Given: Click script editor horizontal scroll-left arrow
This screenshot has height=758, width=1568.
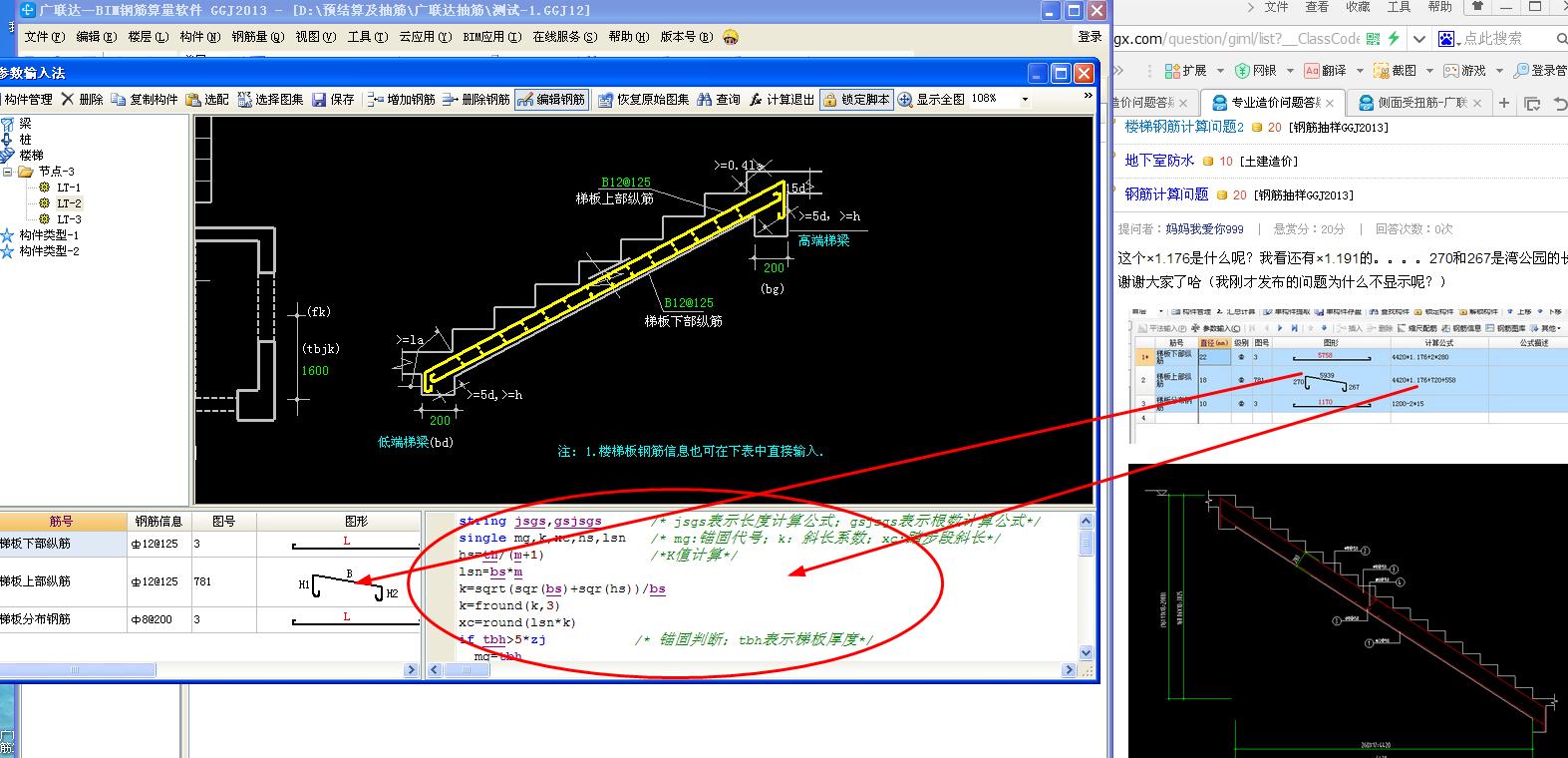Looking at the screenshot, I should point(435,670).
